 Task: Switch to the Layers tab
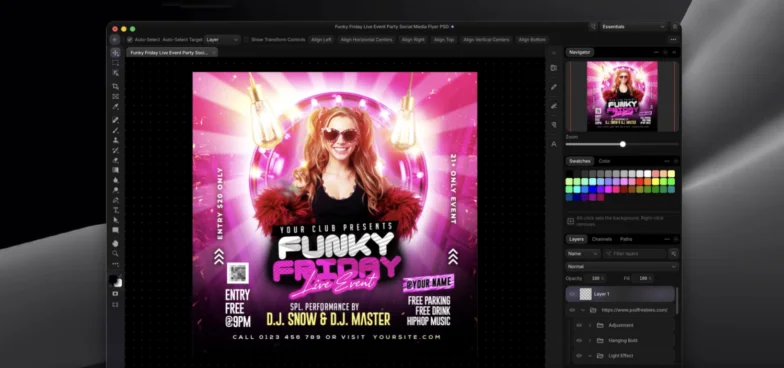pyautogui.click(x=576, y=240)
